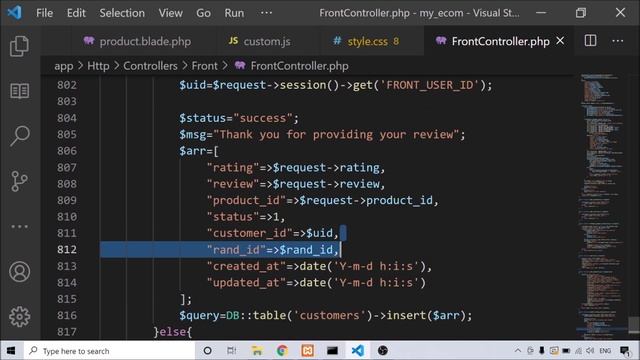640x360 pixels.
Task: Select FrontController.php tab
Action: point(500,41)
